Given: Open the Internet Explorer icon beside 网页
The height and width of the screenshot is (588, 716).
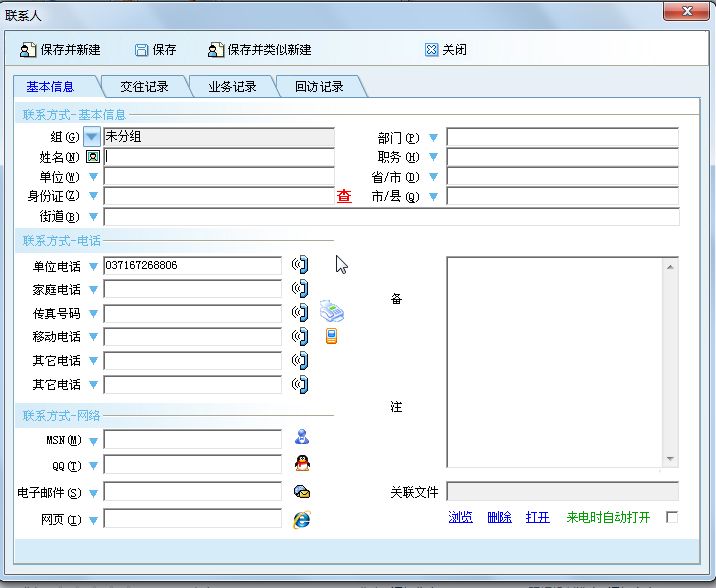Looking at the screenshot, I should 301,519.
